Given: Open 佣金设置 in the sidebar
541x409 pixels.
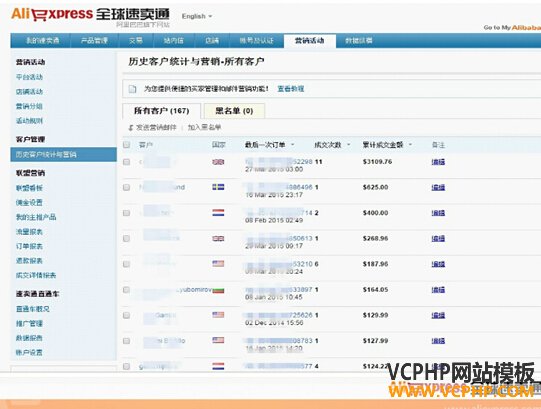Looking at the screenshot, I should (x=29, y=202).
